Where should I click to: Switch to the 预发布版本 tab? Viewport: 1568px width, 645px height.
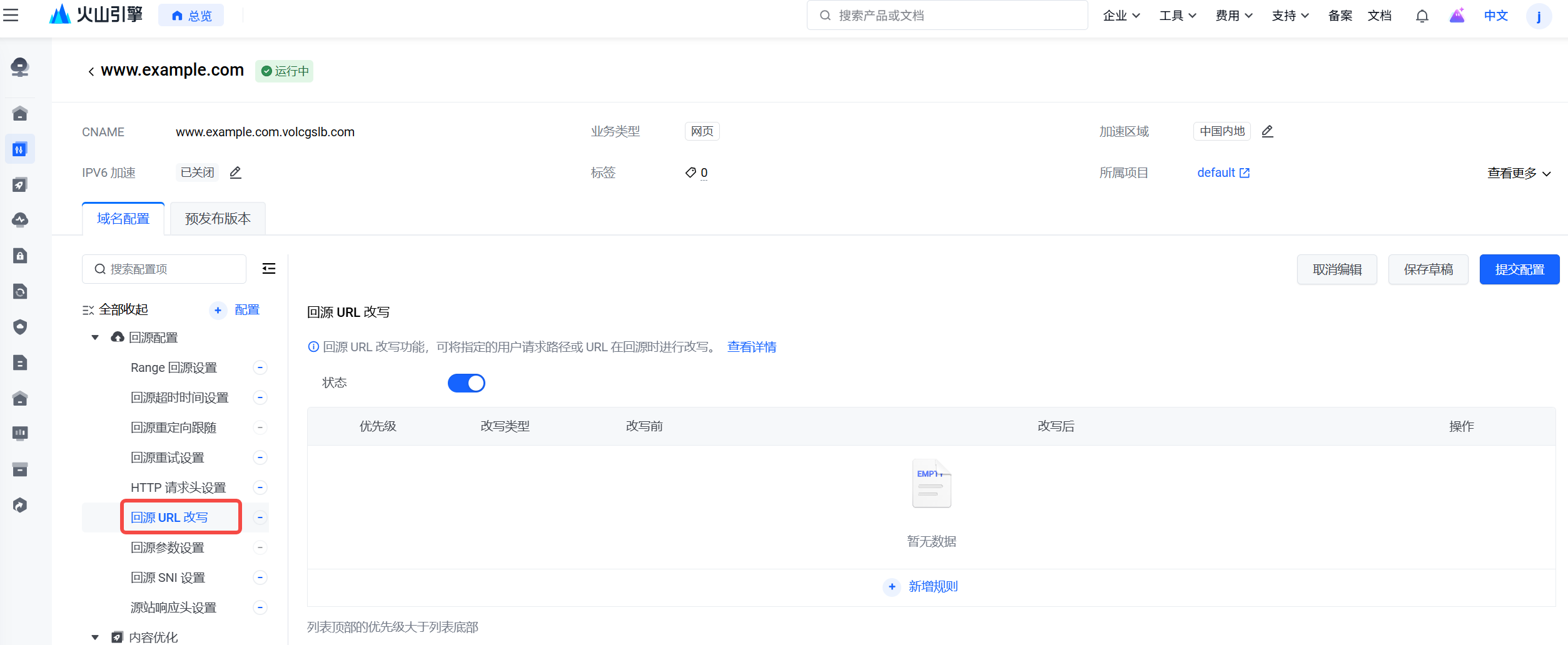218,219
